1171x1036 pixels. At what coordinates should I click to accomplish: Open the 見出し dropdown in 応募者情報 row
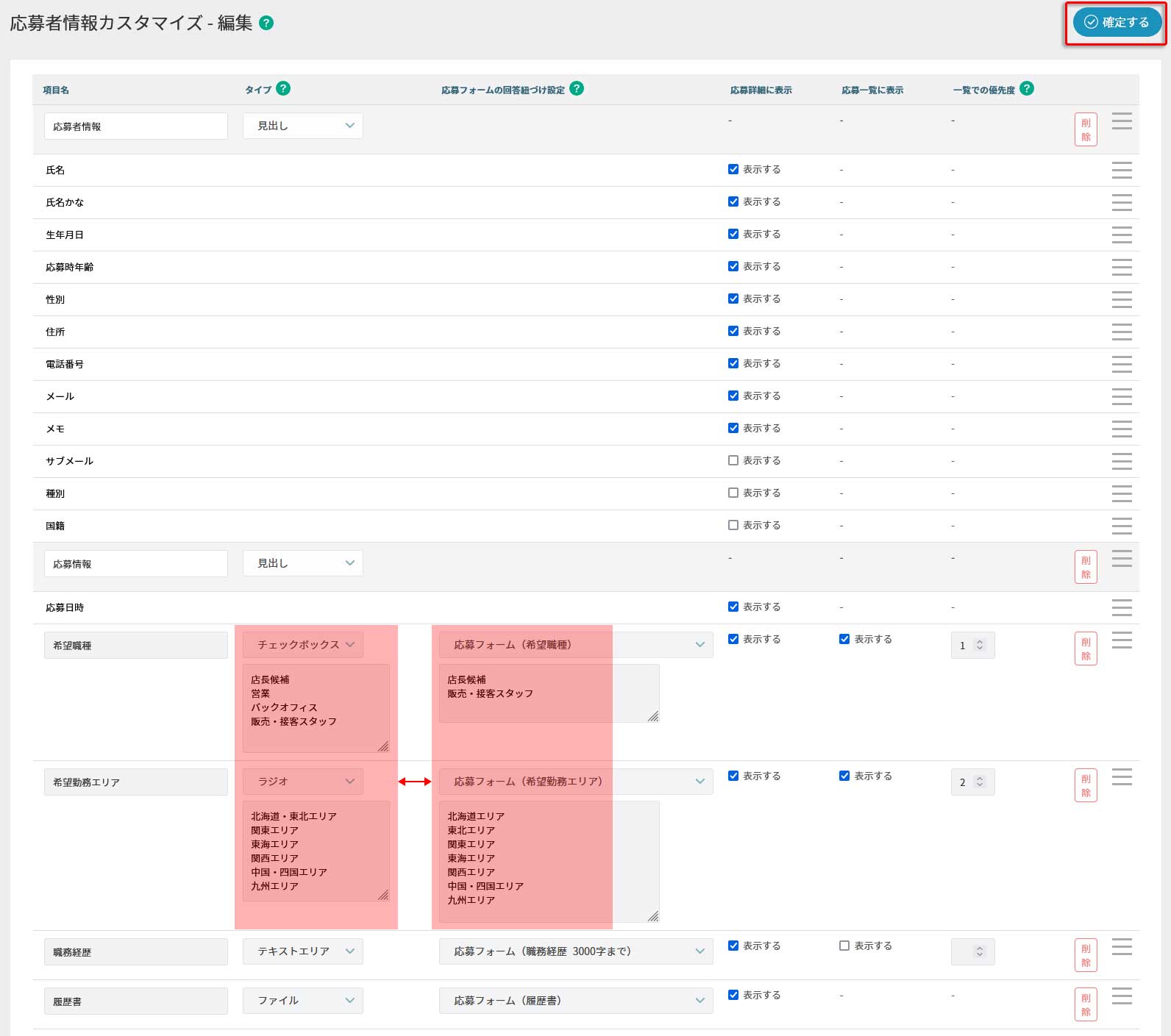(x=303, y=126)
